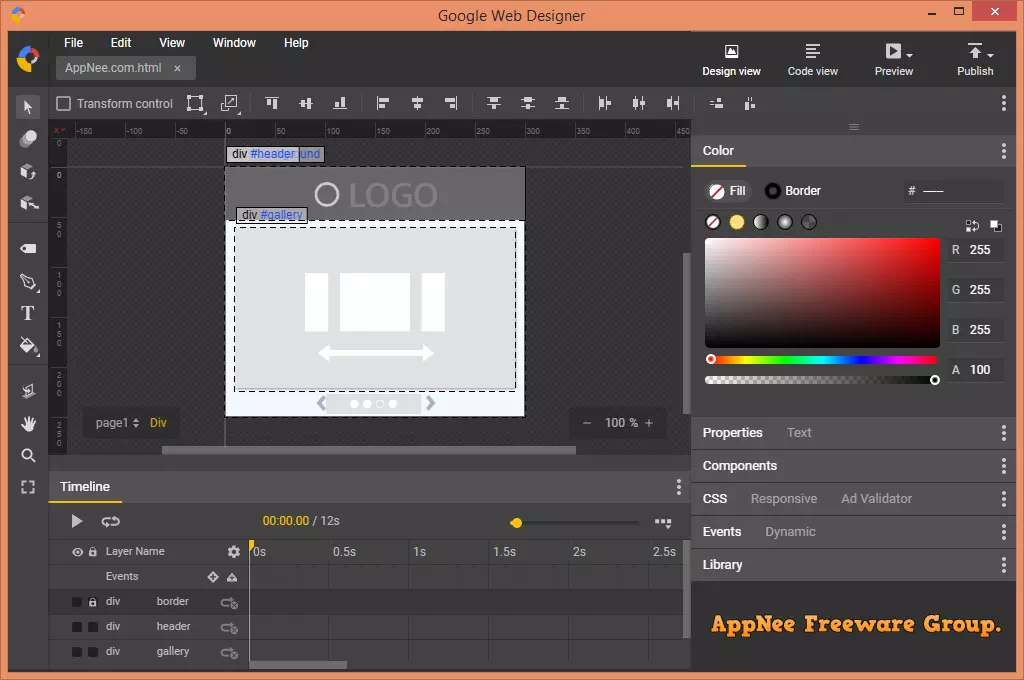Select the Tag tool
This screenshot has height=680, width=1024.
coord(27,248)
